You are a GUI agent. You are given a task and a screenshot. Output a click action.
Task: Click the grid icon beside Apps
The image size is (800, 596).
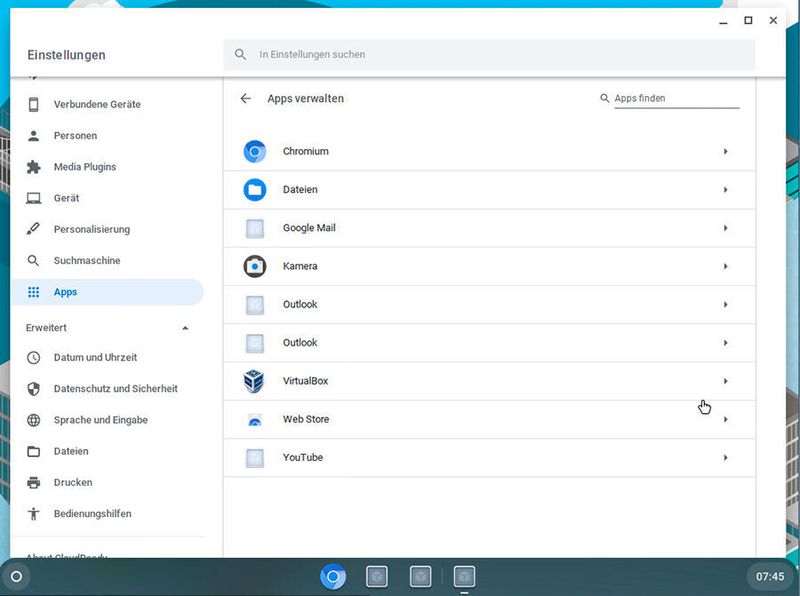pyautogui.click(x=34, y=292)
